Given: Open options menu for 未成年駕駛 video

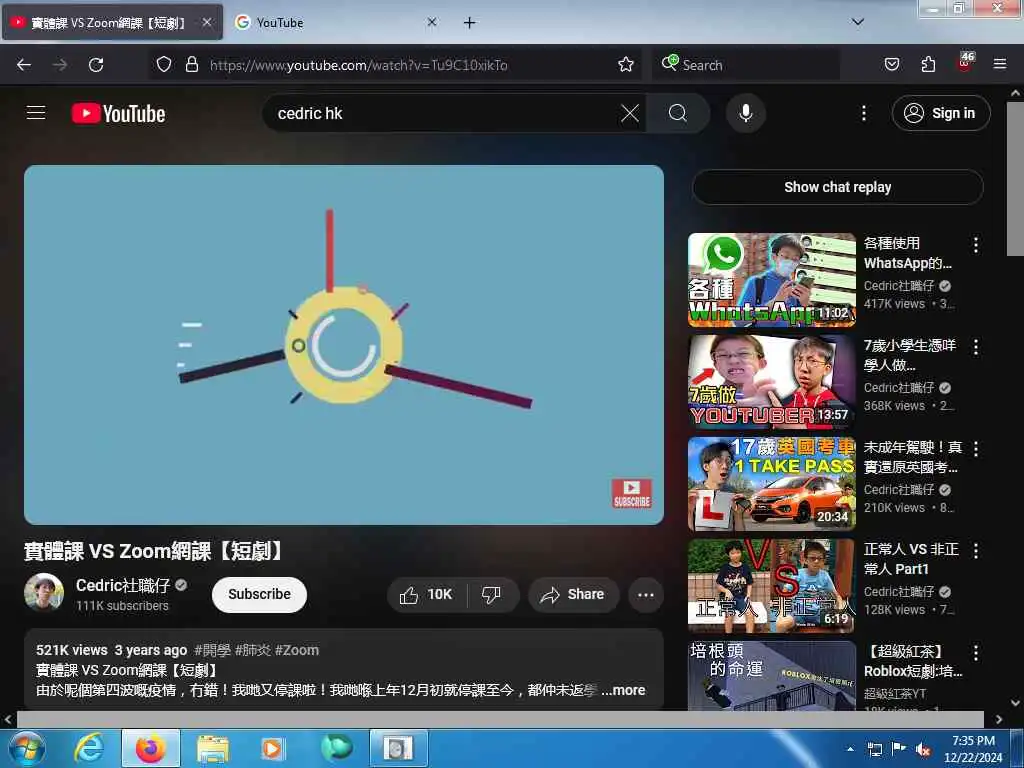Looking at the screenshot, I should [x=975, y=449].
